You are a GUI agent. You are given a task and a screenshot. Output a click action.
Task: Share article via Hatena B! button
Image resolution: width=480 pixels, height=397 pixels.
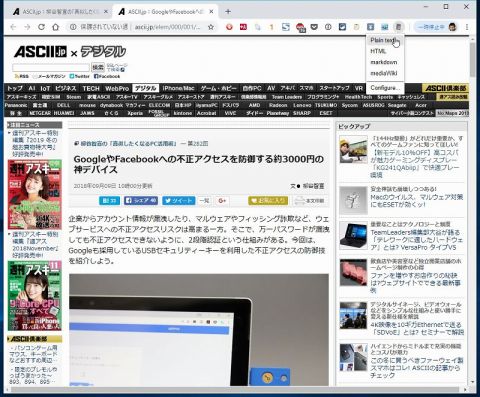coord(109,201)
